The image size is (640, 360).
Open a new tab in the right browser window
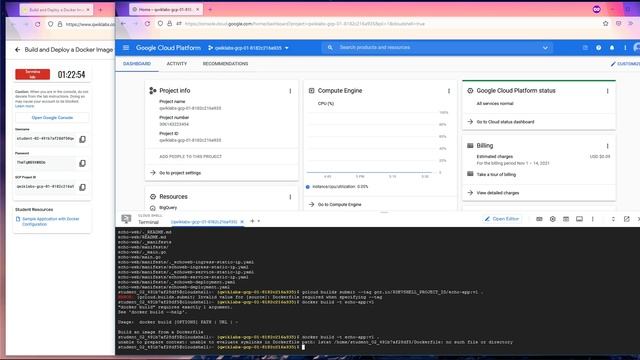click(210, 9)
